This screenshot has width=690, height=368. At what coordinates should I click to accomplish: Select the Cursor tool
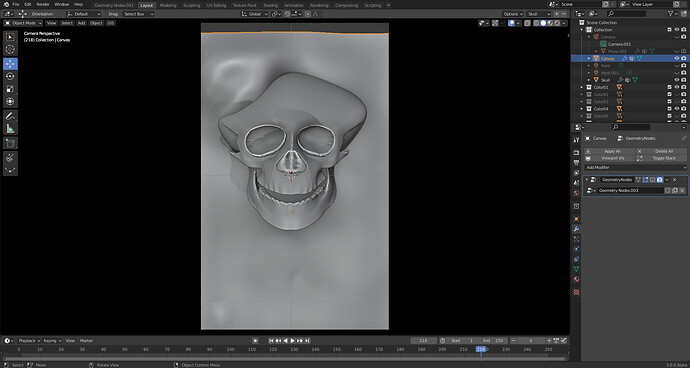[x=11, y=50]
